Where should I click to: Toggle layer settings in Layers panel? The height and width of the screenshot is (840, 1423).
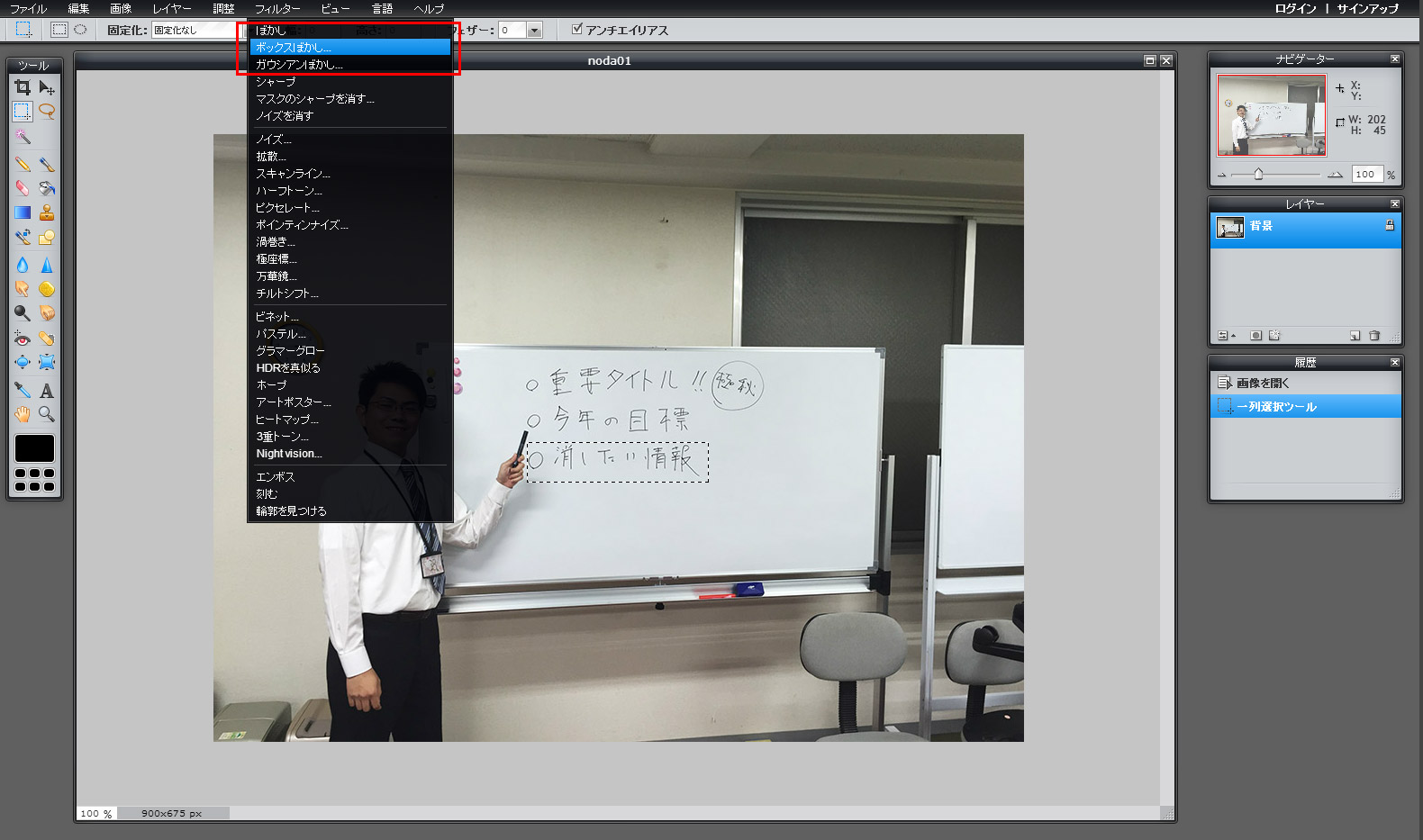(x=1226, y=336)
